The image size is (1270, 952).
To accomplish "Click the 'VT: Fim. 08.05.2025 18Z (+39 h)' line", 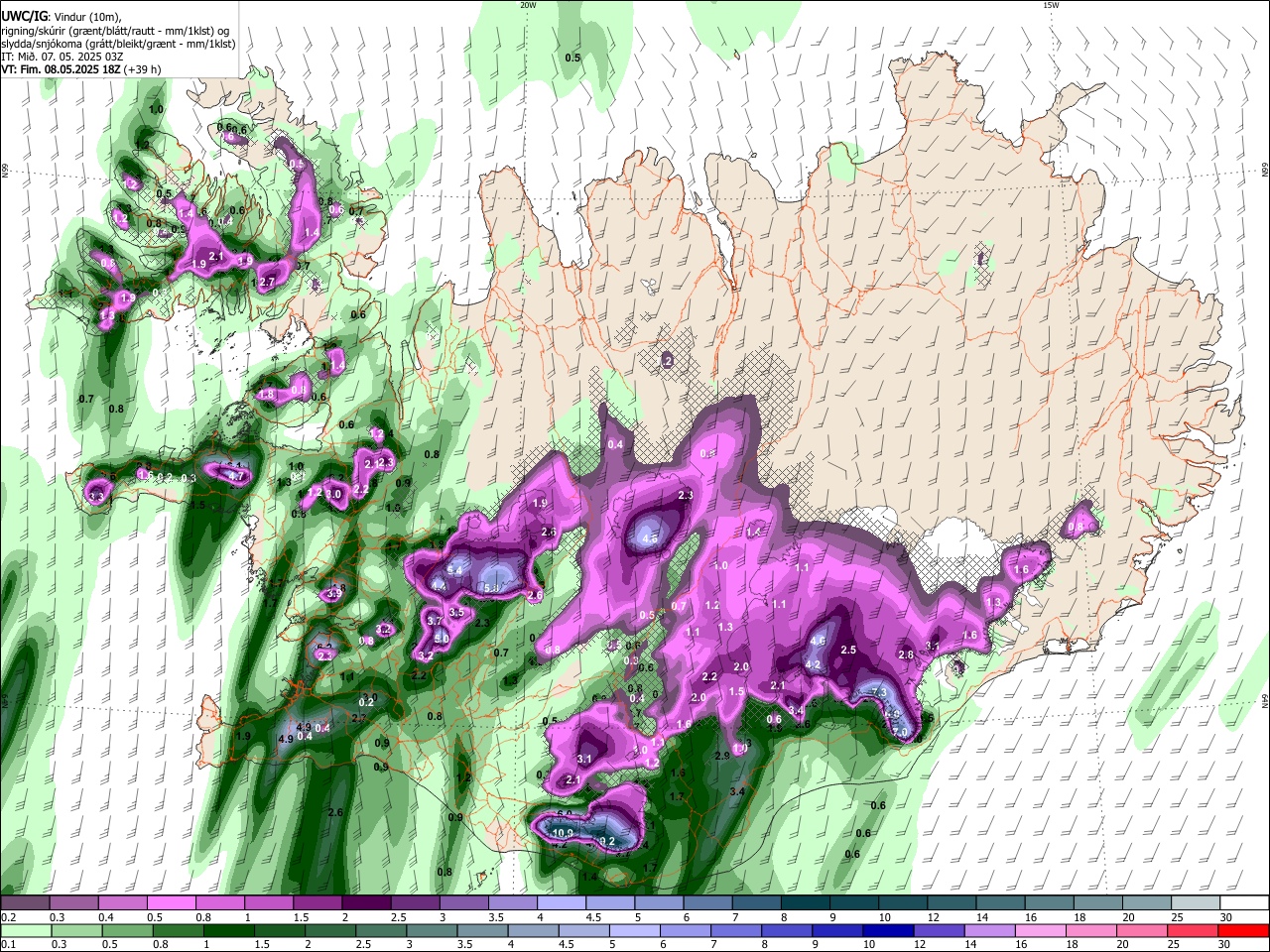I will (80, 69).
